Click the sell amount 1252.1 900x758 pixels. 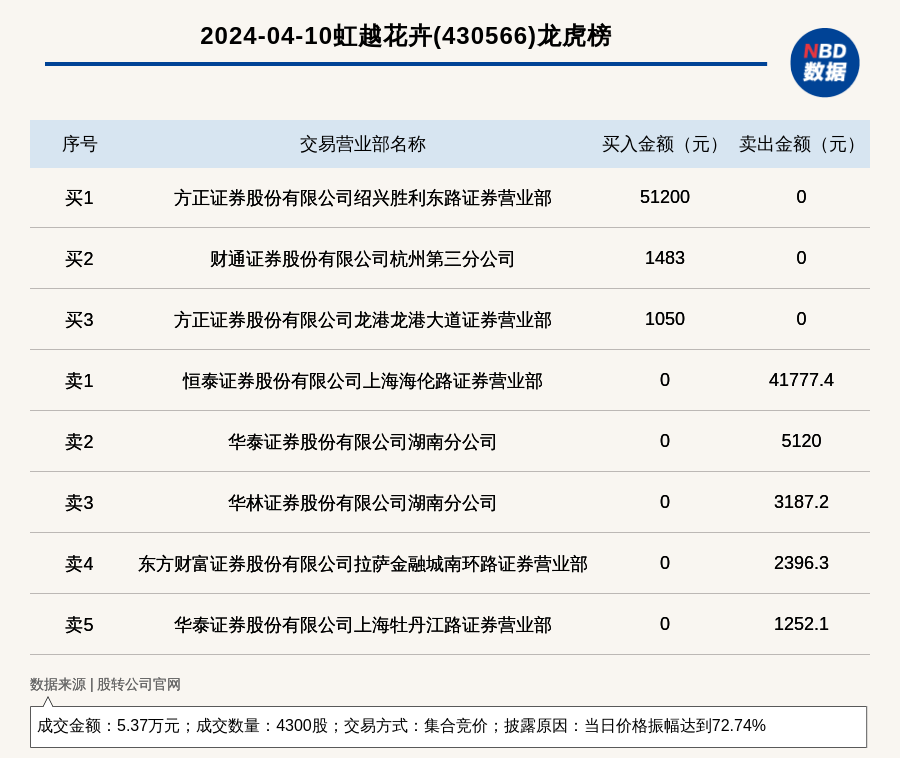[801, 624]
